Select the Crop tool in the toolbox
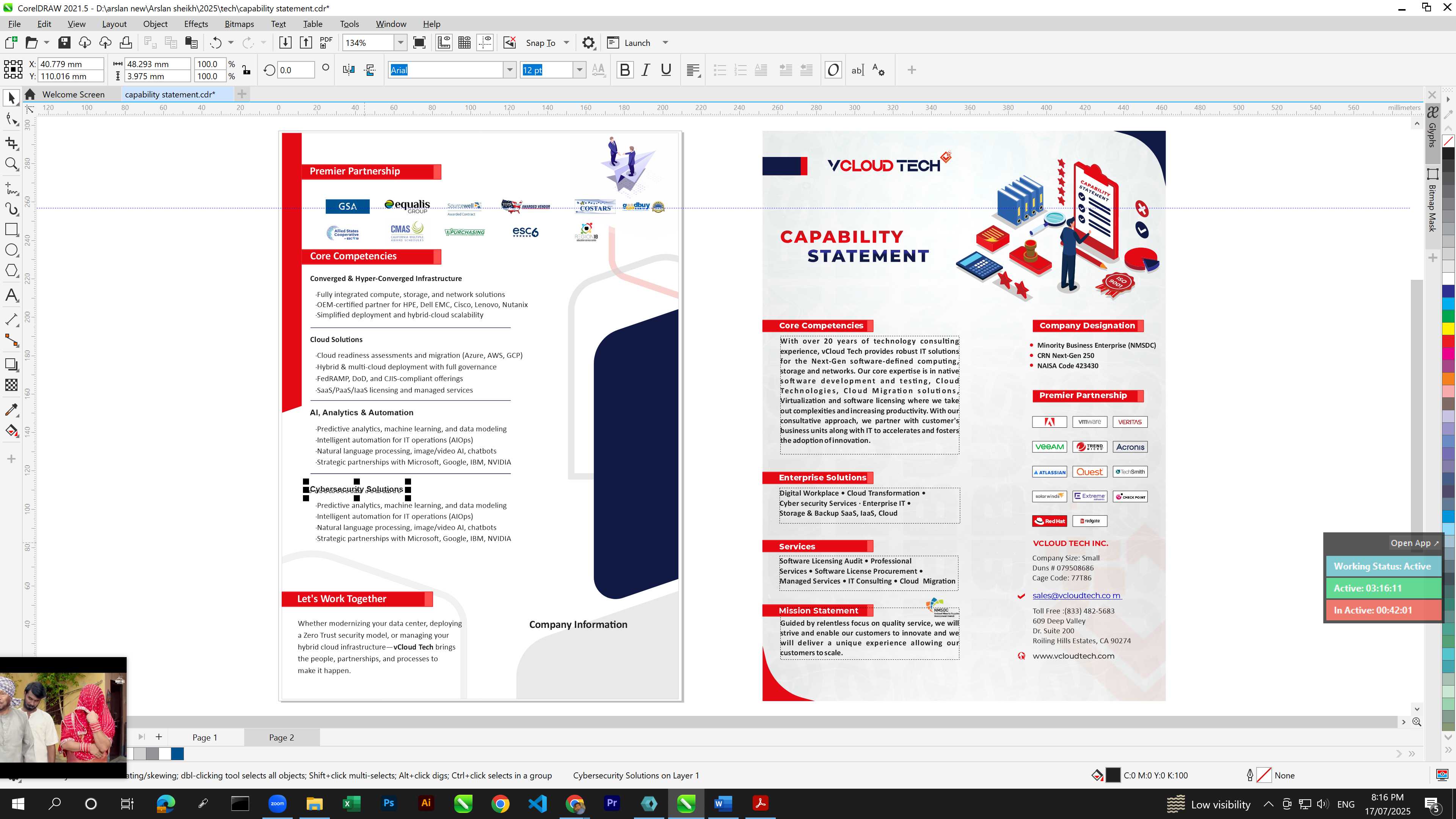The height and width of the screenshot is (819, 1456). (x=11, y=143)
